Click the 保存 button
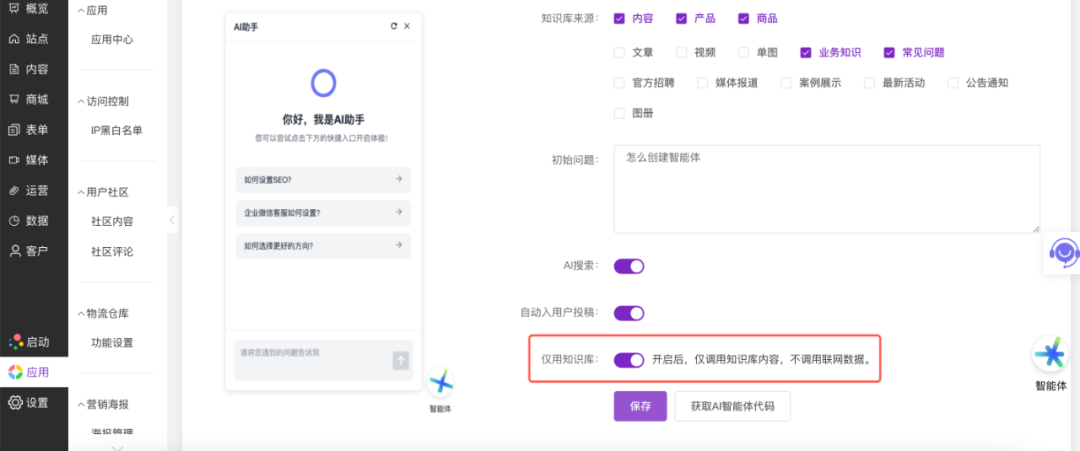Image resolution: width=1080 pixels, height=451 pixels. (640, 406)
